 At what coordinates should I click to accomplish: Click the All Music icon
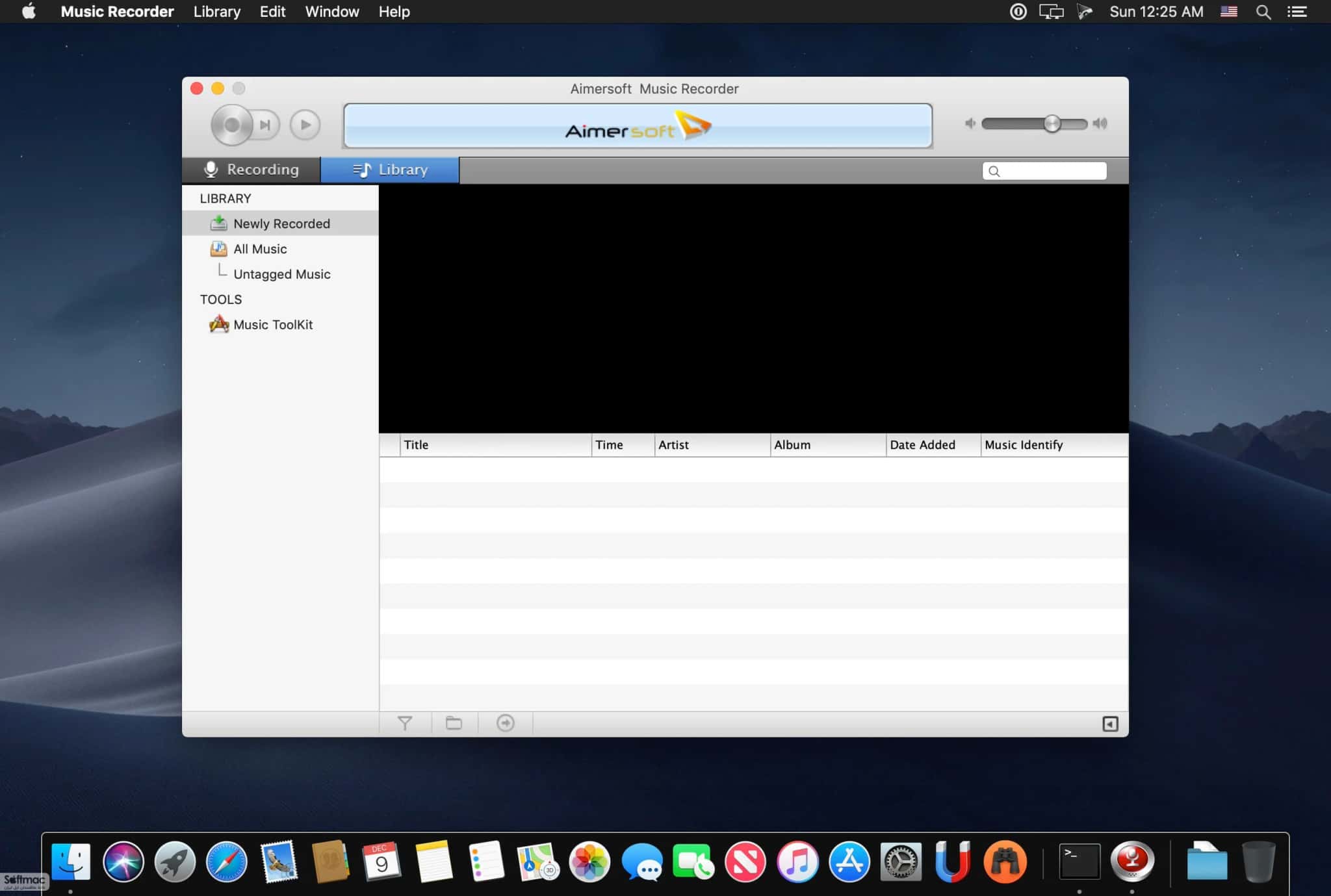(218, 248)
